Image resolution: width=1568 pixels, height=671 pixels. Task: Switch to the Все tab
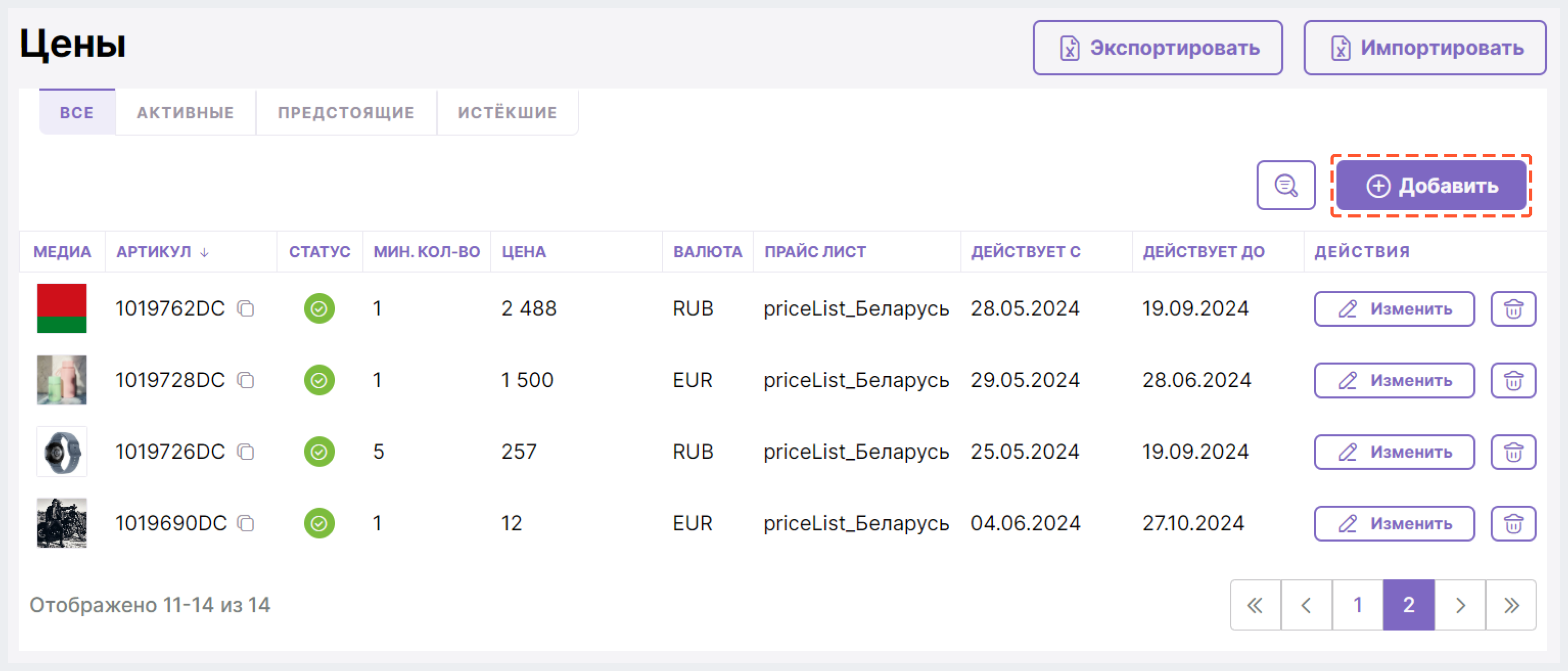pos(77,112)
